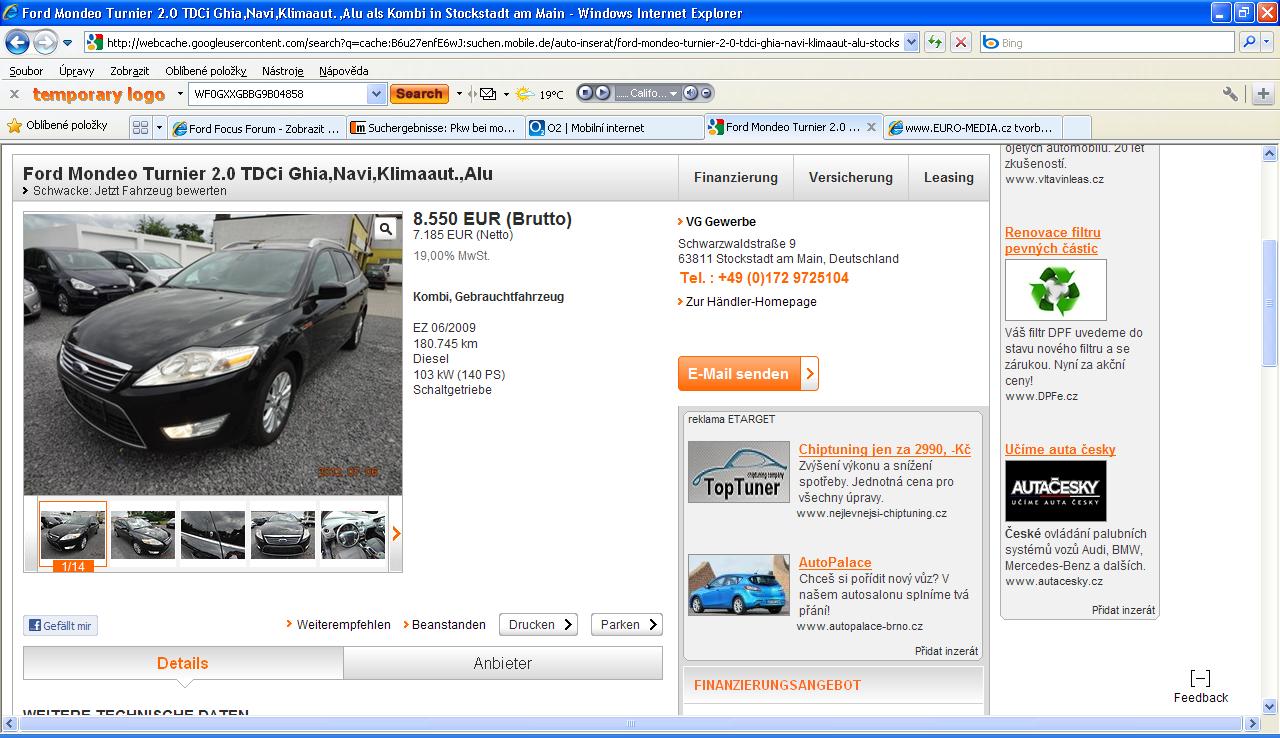
Task: Open the address bar URL dropdown
Action: [x=911, y=43]
